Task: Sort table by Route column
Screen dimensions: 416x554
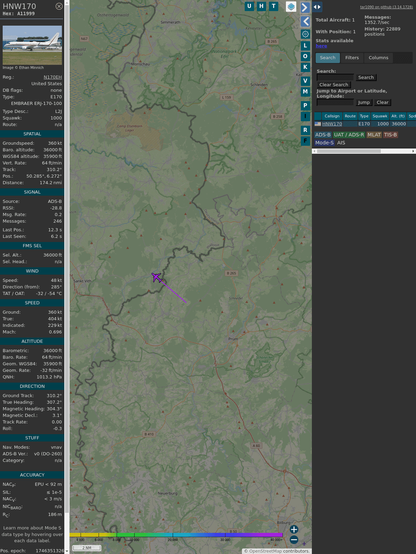Action: tap(350, 116)
